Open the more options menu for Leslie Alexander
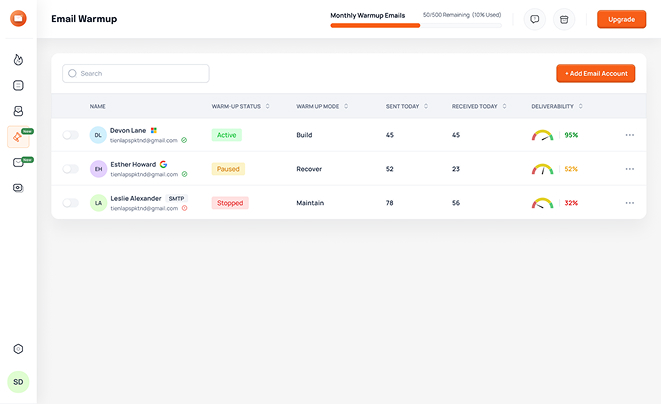 629,203
